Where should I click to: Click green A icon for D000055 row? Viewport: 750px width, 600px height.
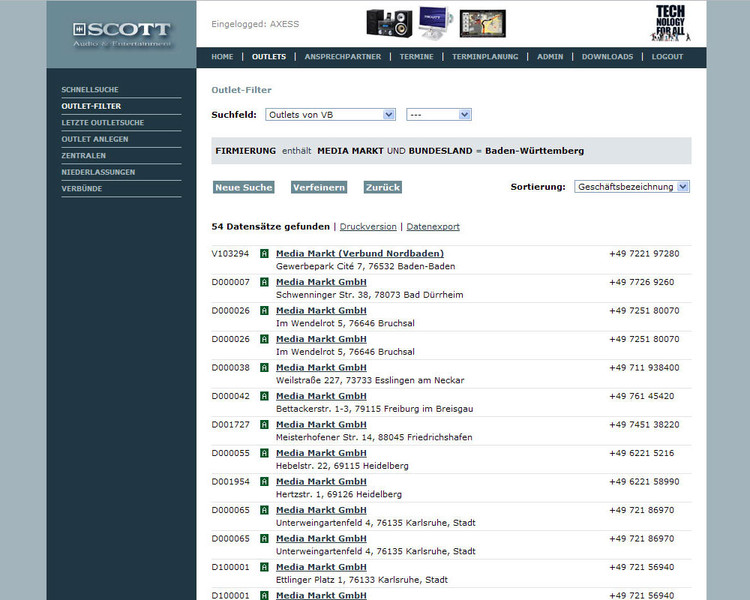[264, 453]
